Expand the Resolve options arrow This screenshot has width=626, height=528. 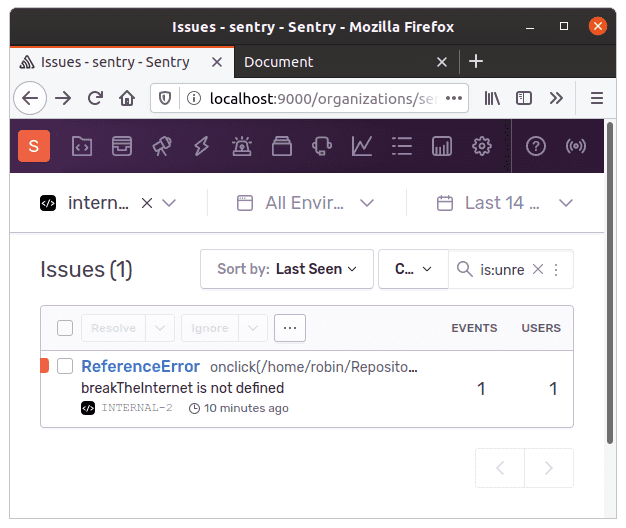coord(160,328)
